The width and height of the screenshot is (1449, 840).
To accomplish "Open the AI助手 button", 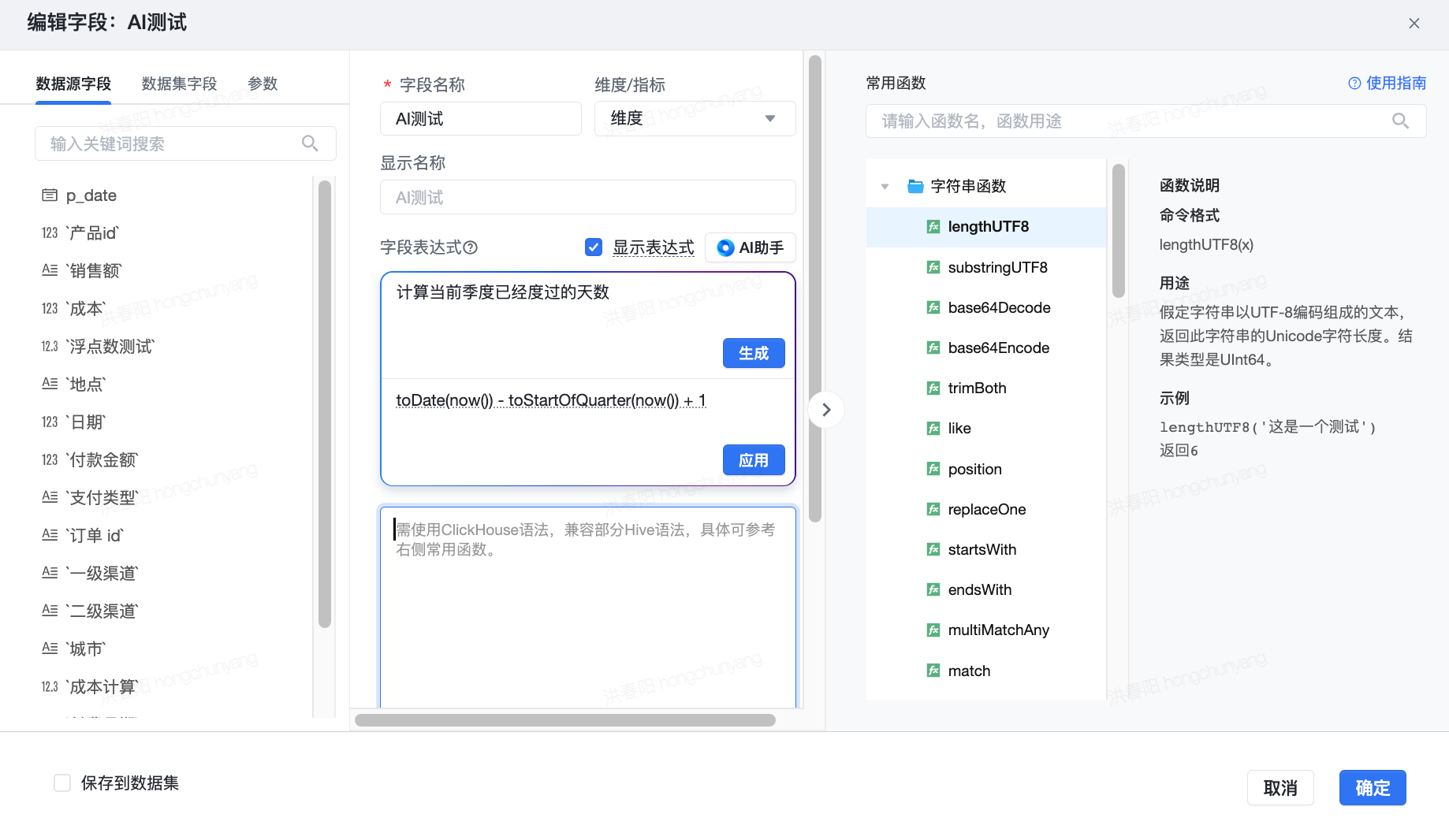I will click(750, 247).
